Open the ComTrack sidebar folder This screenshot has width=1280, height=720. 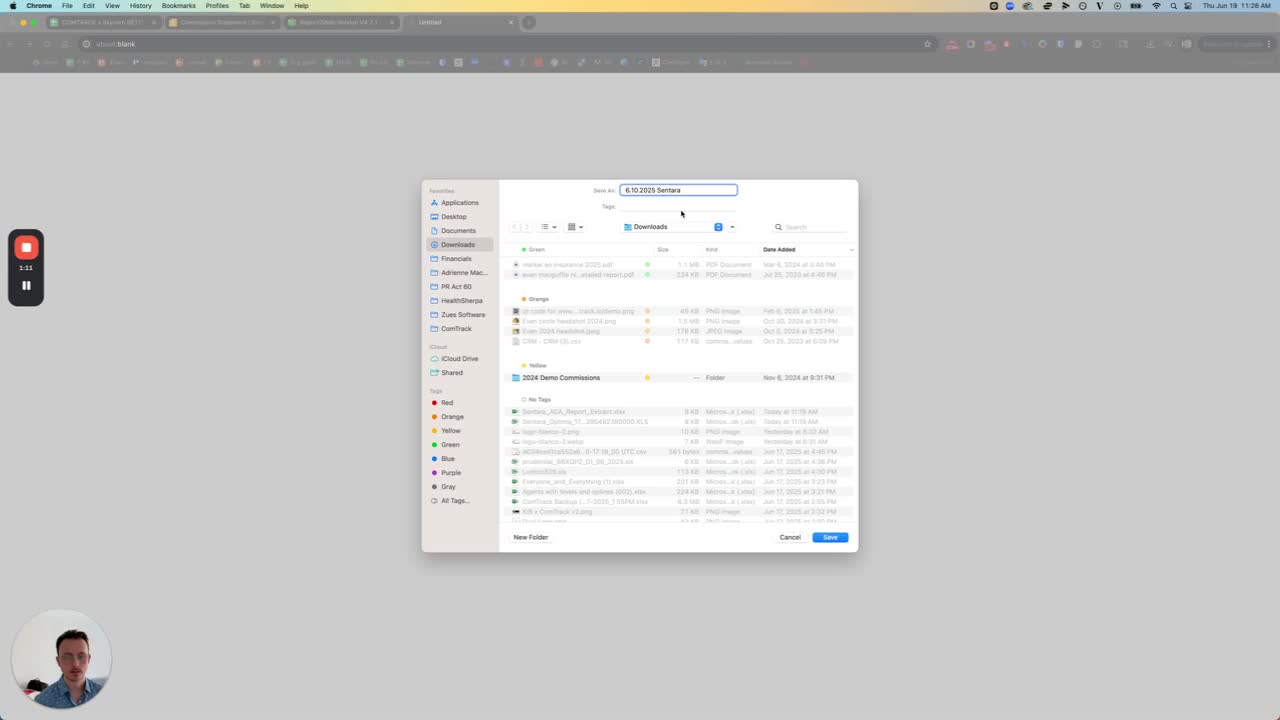[x=456, y=329]
